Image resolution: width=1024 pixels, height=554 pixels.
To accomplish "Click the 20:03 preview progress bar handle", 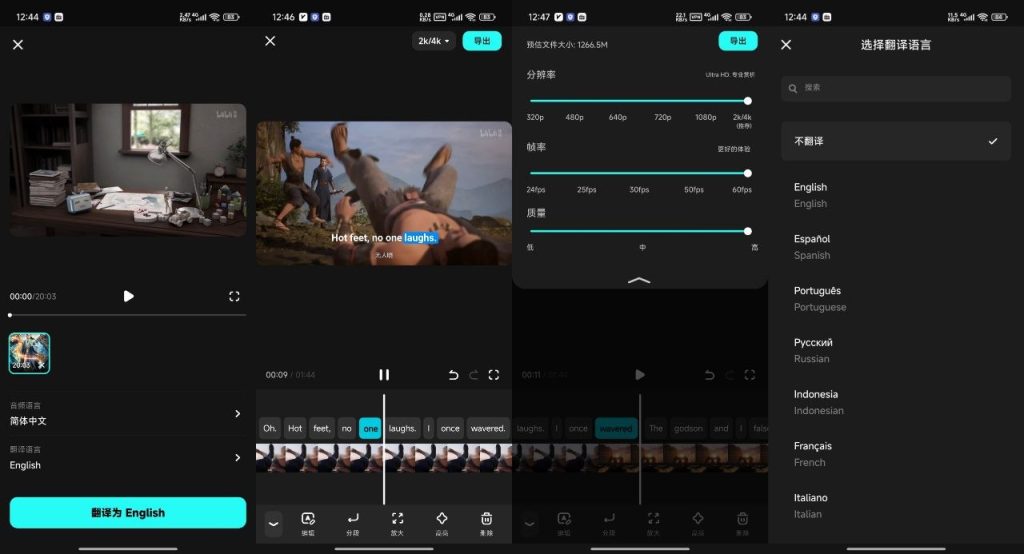I will (x=10, y=315).
